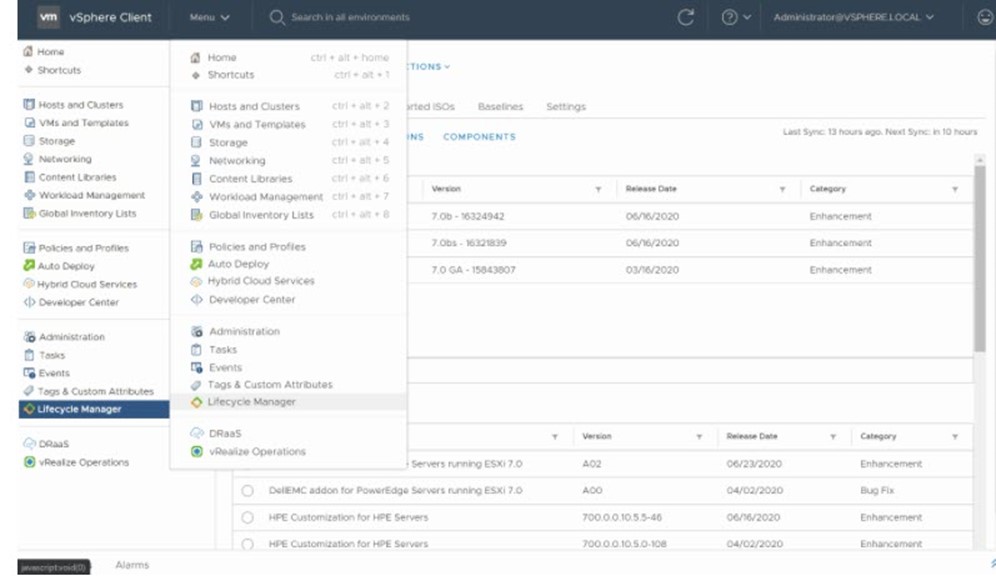Viewport: 996px width, 576px height.
Task: Click the DRaaS cloud icon in the menu
Action: tap(197, 433)
